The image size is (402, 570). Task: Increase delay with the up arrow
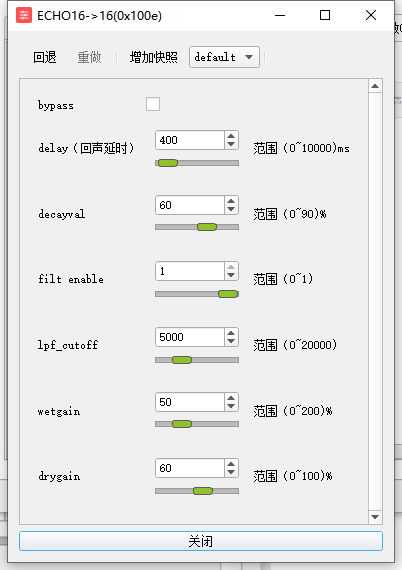231,136
